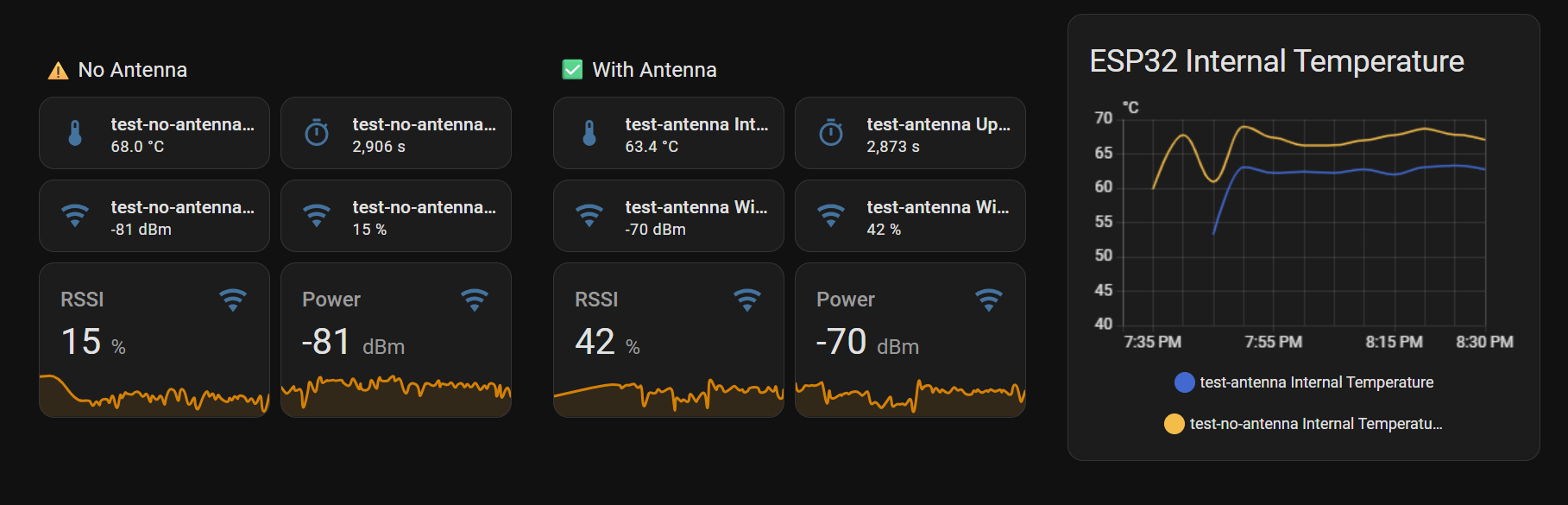The width and height of the screenshot is (1568, 505).
Task: Click the No Antenna warning triangle icon
Action: [58, 71]
